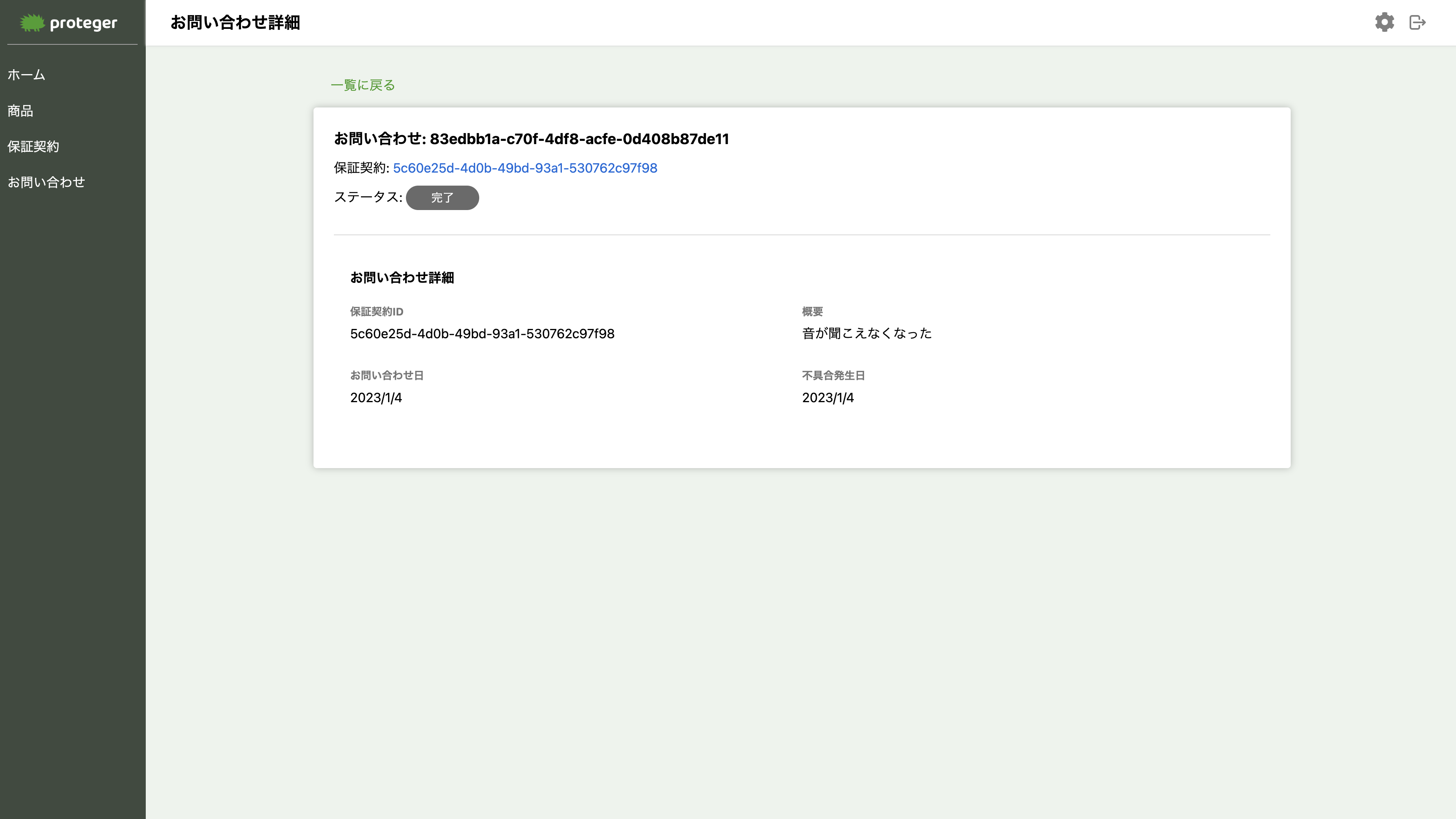The image size is (1456, 819).
Task: Click the 保証契約ID field label
Action: point(377,311)
